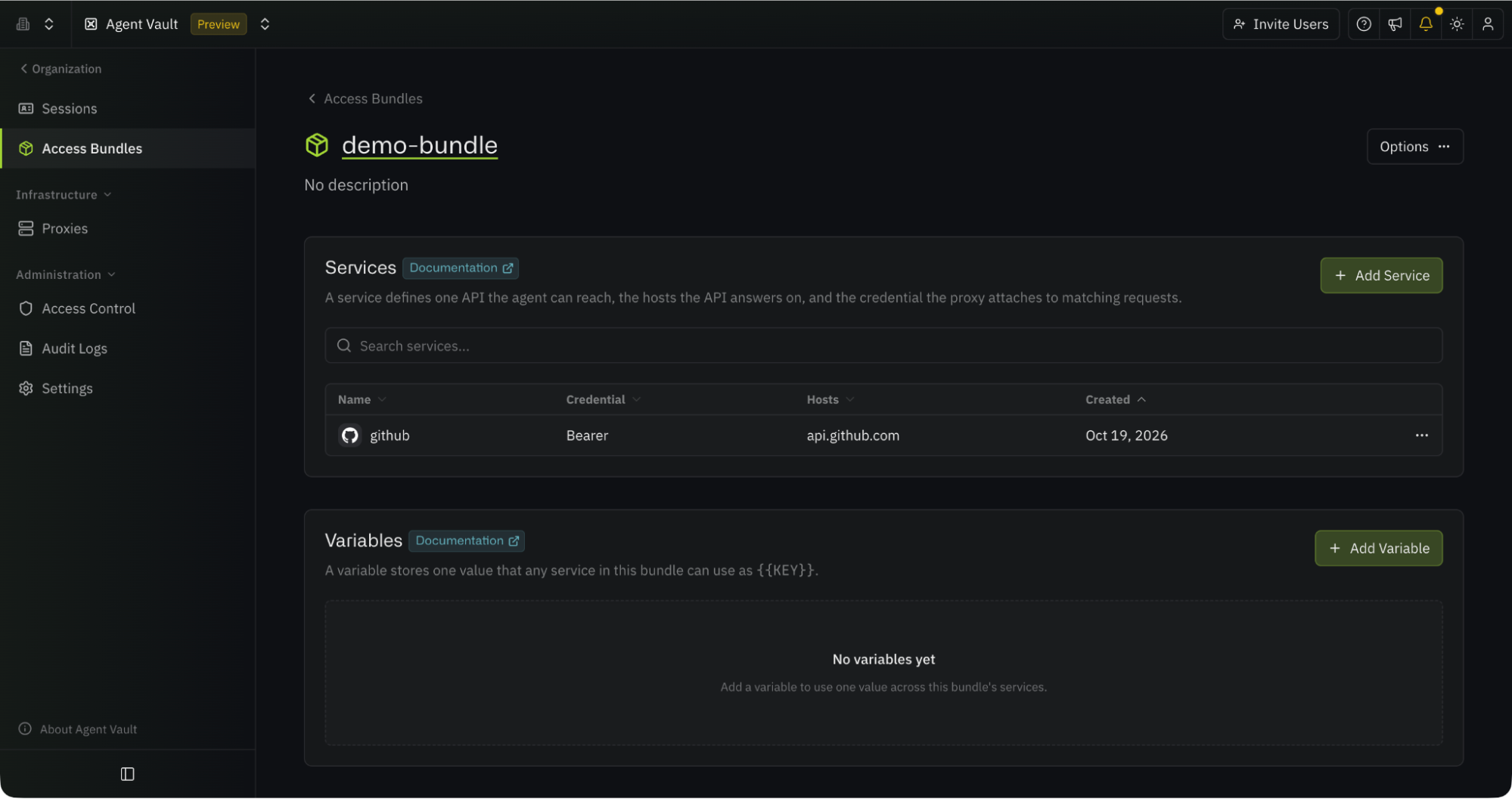Click the No description text
The image size is (1512, 799).
click(x=356, y=185)
